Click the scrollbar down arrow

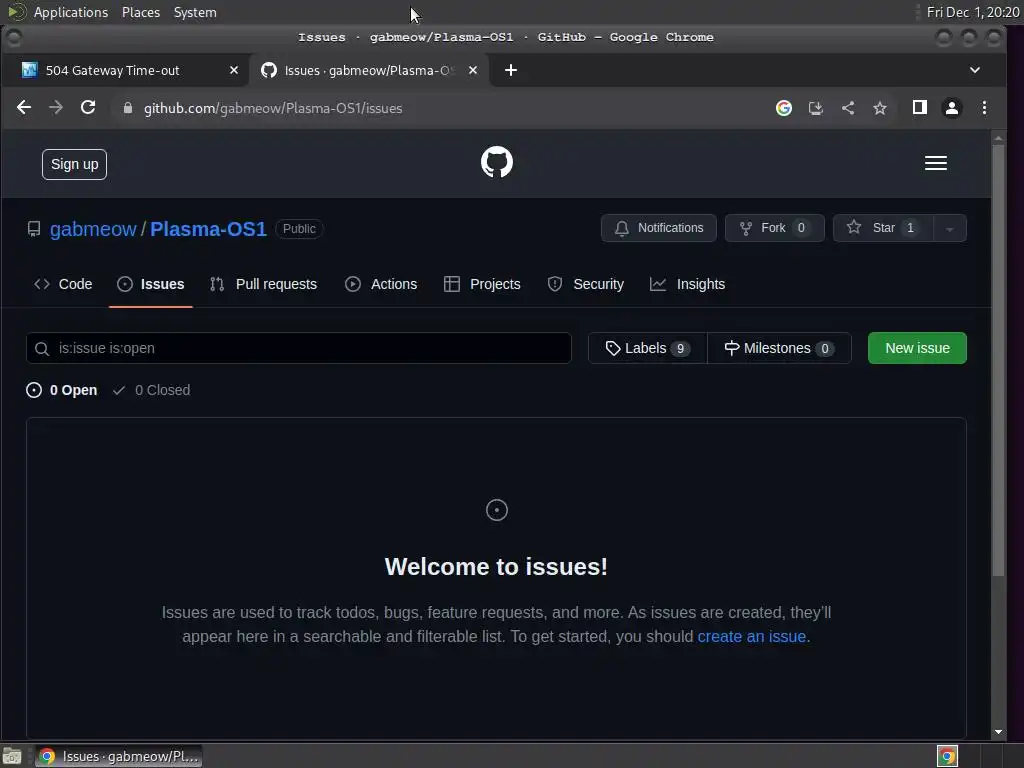point(998,732)
